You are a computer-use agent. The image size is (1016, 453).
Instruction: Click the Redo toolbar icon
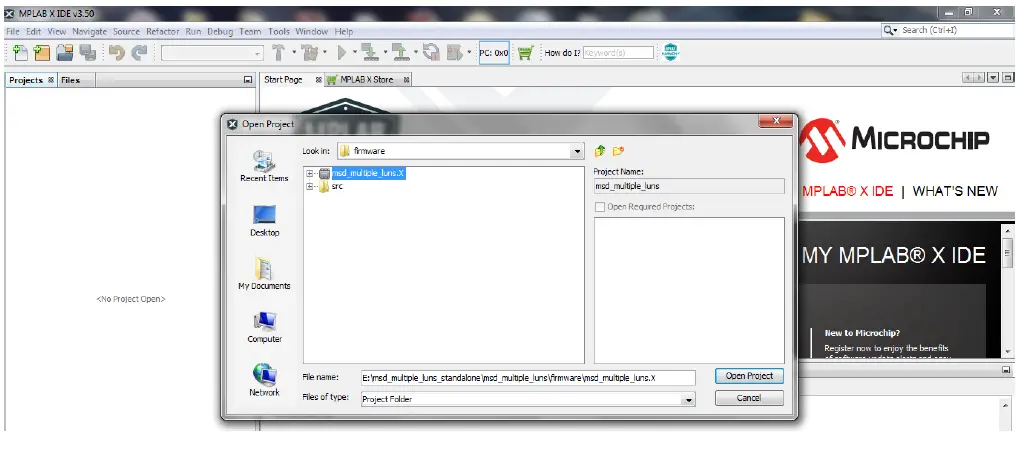click(x=139, y=52)
